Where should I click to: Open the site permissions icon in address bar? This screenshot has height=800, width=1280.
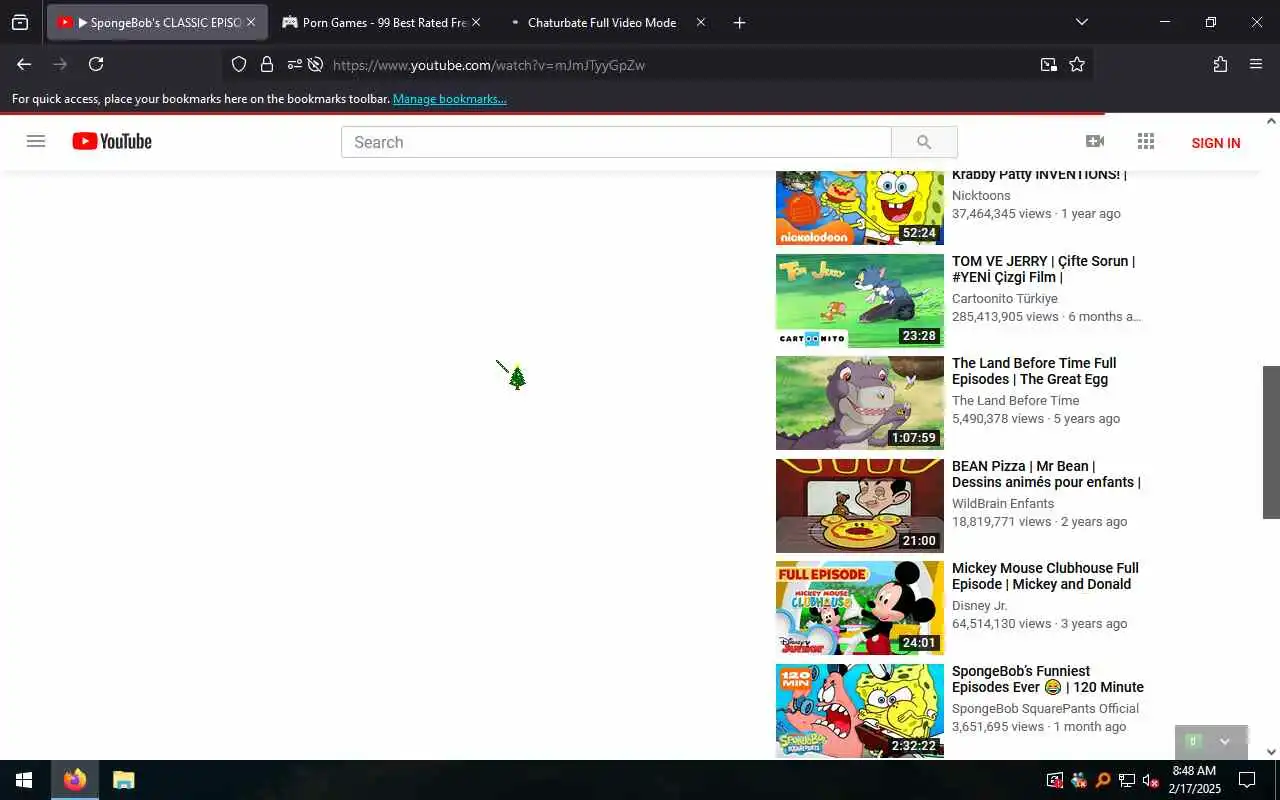pyautogui.click(x=294, y=64)
